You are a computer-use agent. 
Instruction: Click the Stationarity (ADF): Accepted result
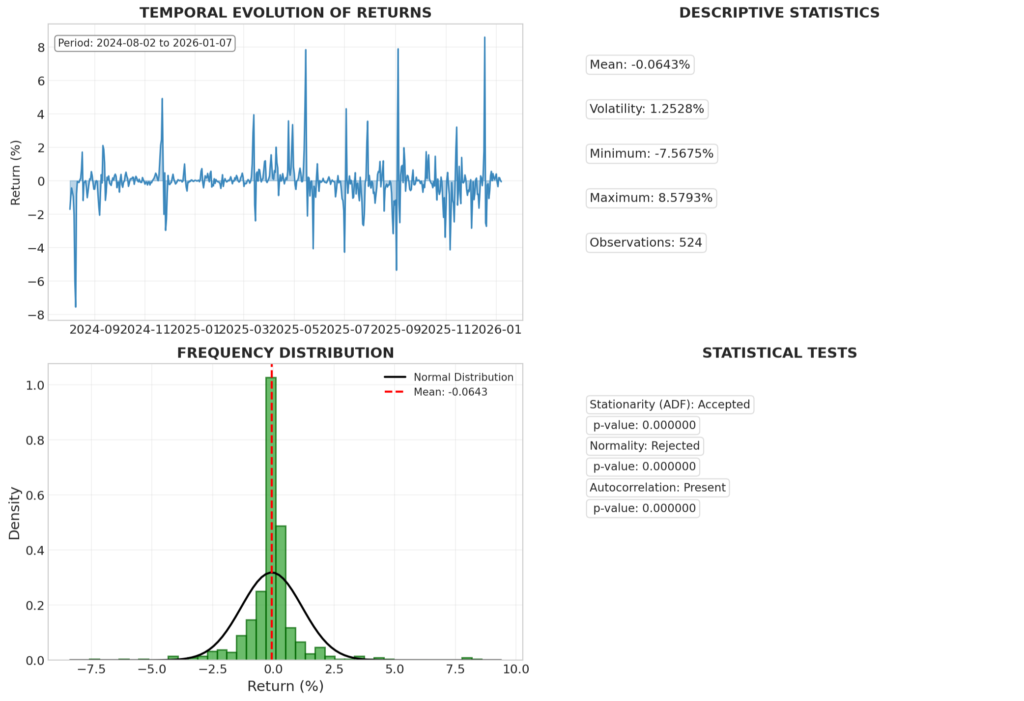(669, 405)
